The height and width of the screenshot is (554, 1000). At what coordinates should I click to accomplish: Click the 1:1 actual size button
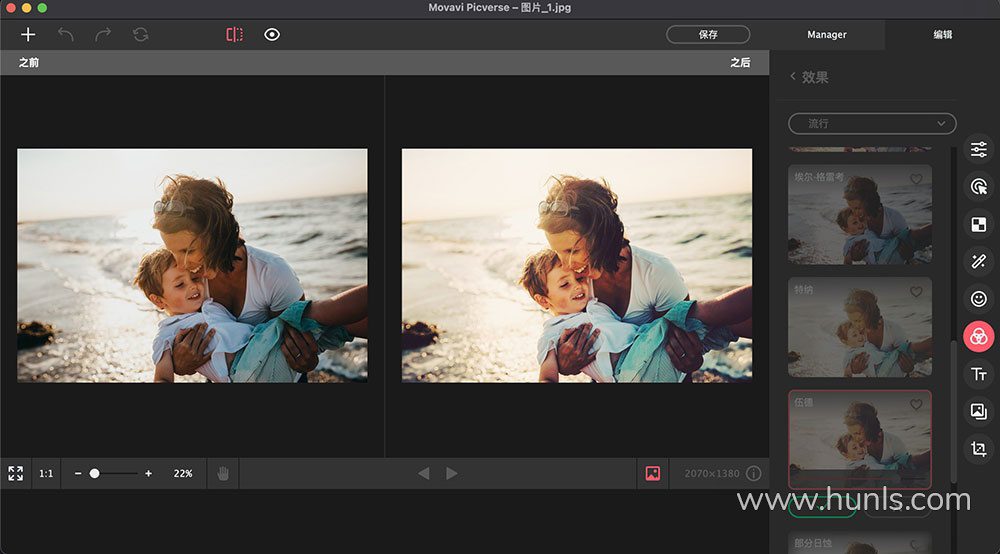point(46,473)
